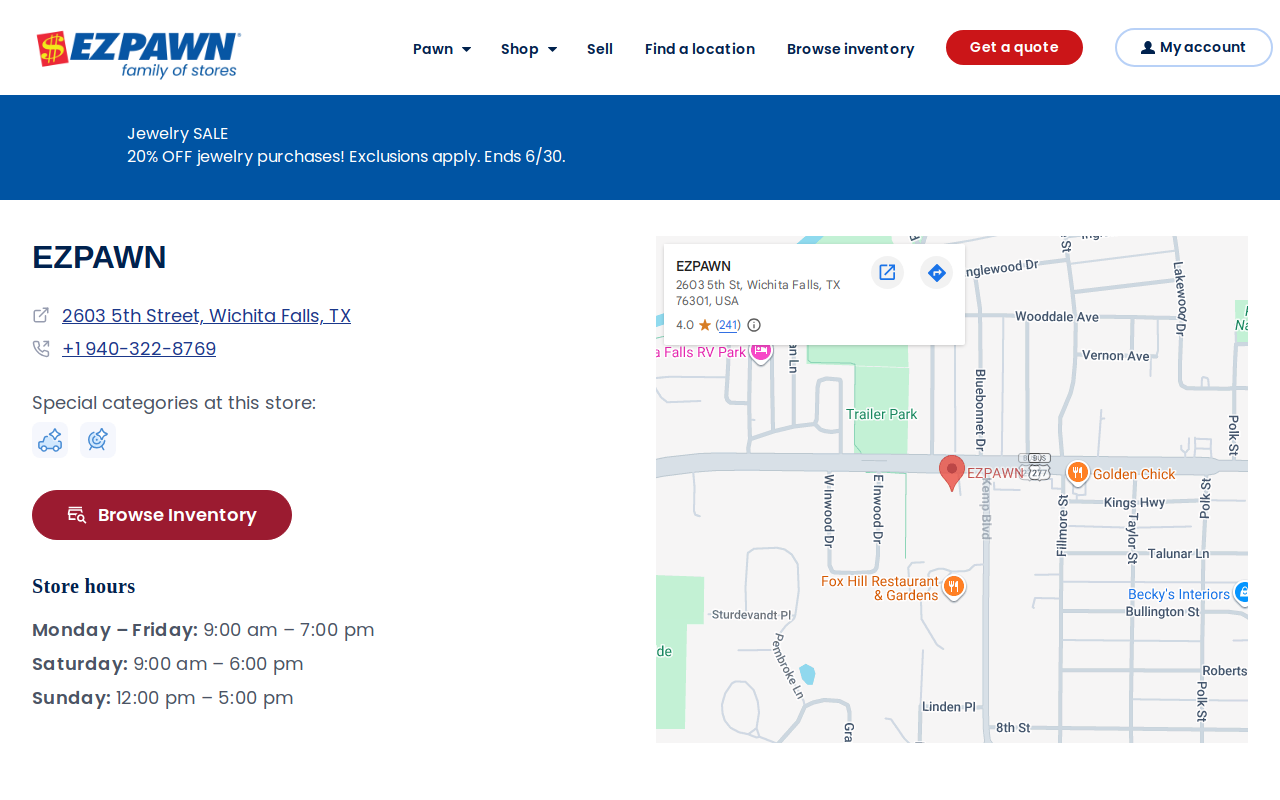Click the Fox Hill Restaurant map marker
The image size is (1280, 800).
[x=954, y=586]
